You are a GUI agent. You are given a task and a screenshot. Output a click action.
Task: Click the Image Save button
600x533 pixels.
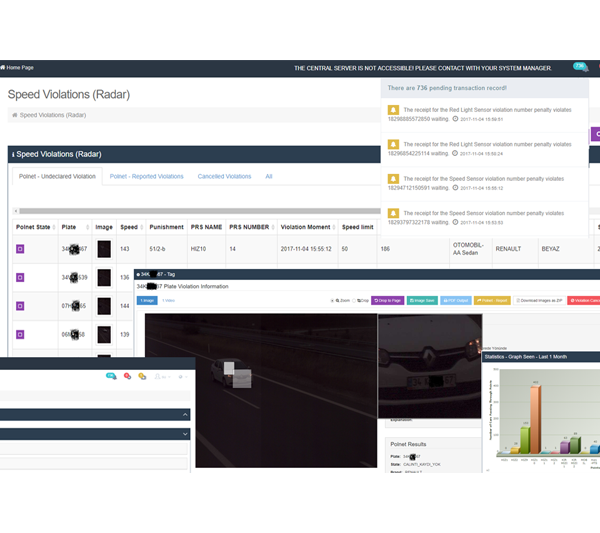point(422,301)
